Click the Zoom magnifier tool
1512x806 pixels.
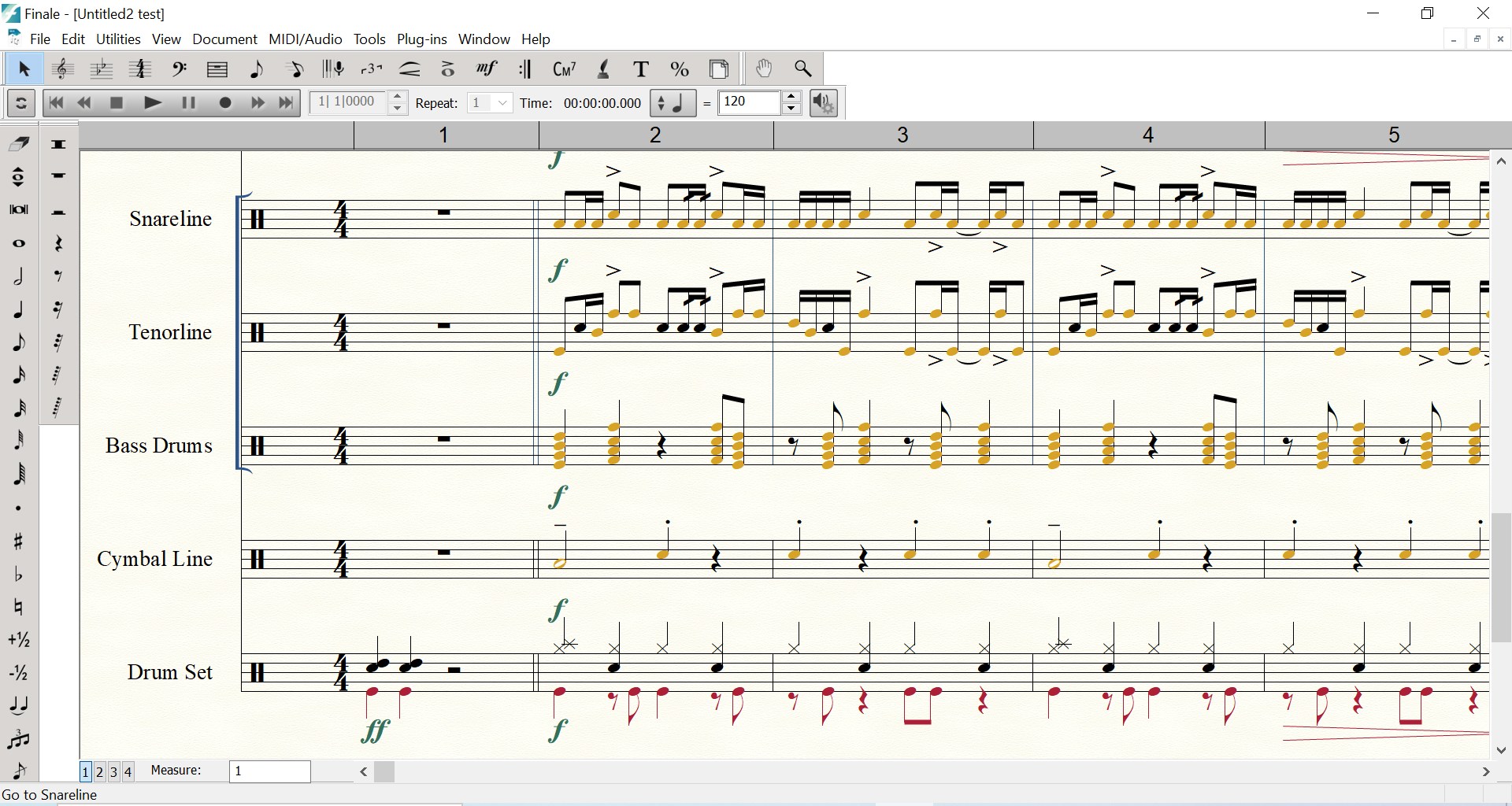point(802,69)
